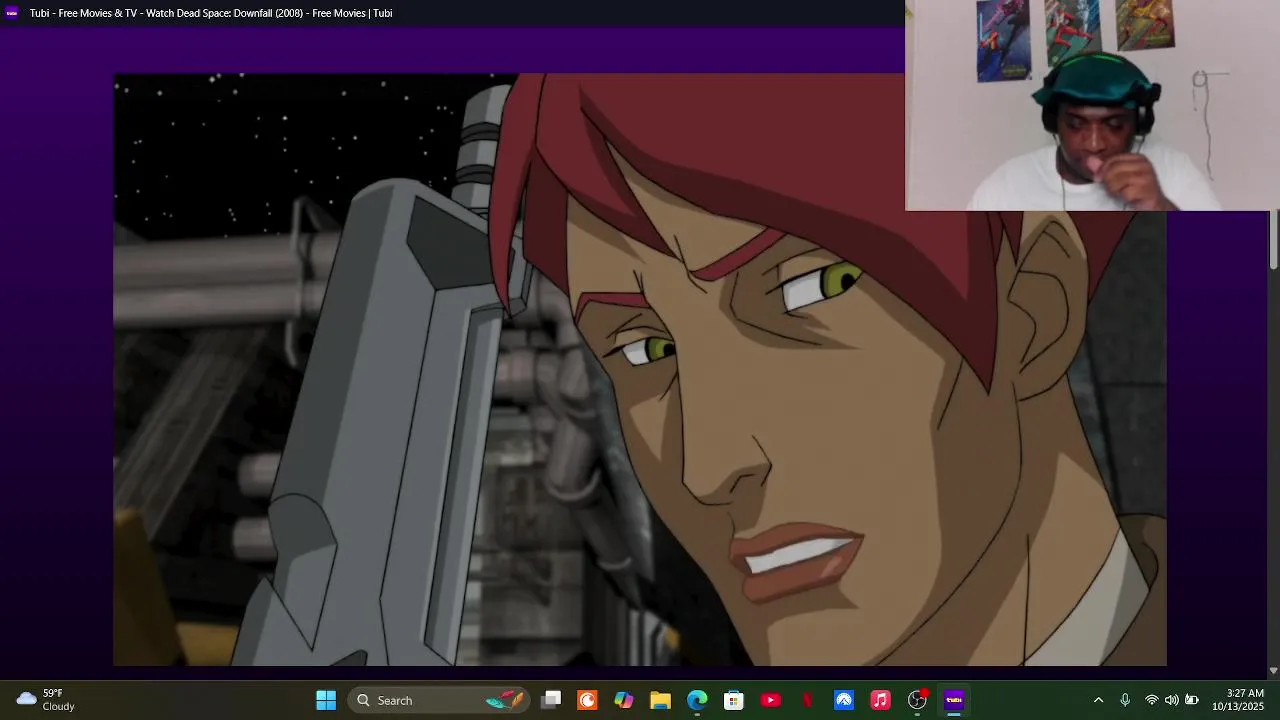Launch the YouTube app from taskbar
This screenshot has width=1280, height=720.
[770, 700]
